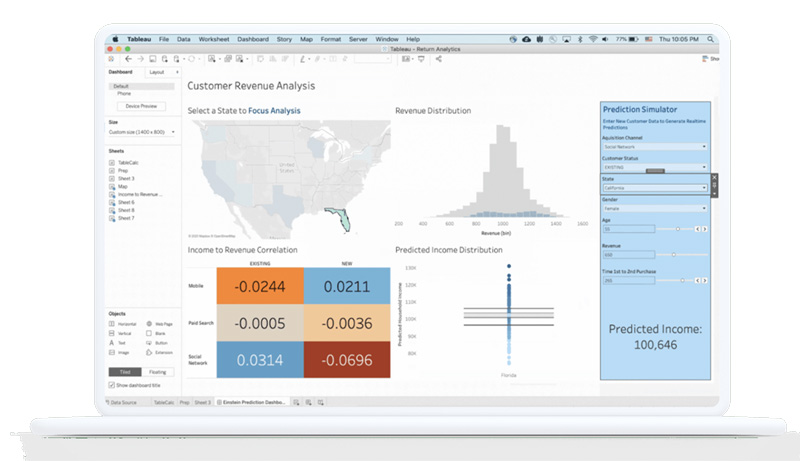The height and width of the screenshot is (461, 800).
Task: Click the Age increment right arrow
Action: (705, 229)
